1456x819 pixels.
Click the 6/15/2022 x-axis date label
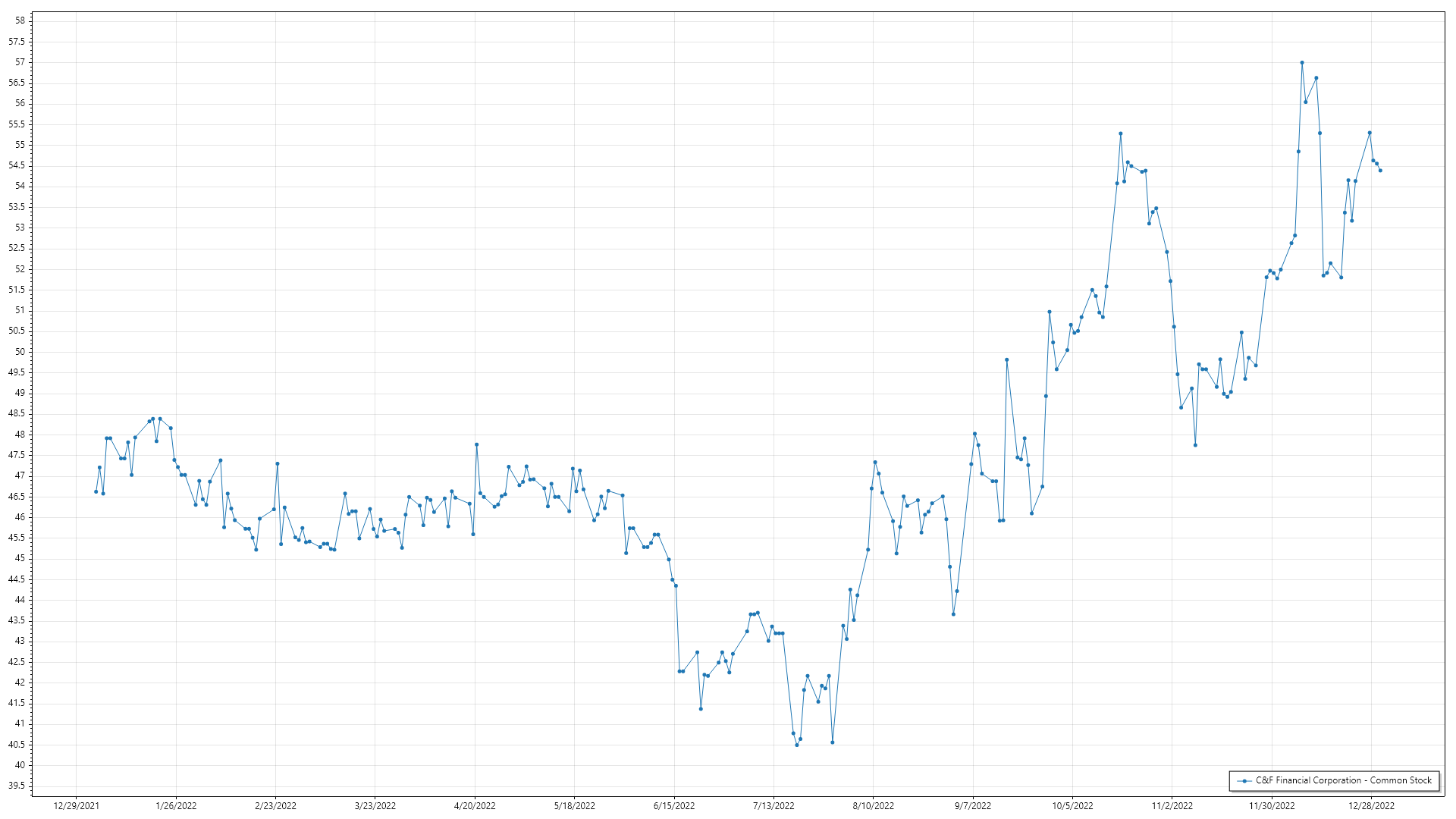click(x=674, y=806)
